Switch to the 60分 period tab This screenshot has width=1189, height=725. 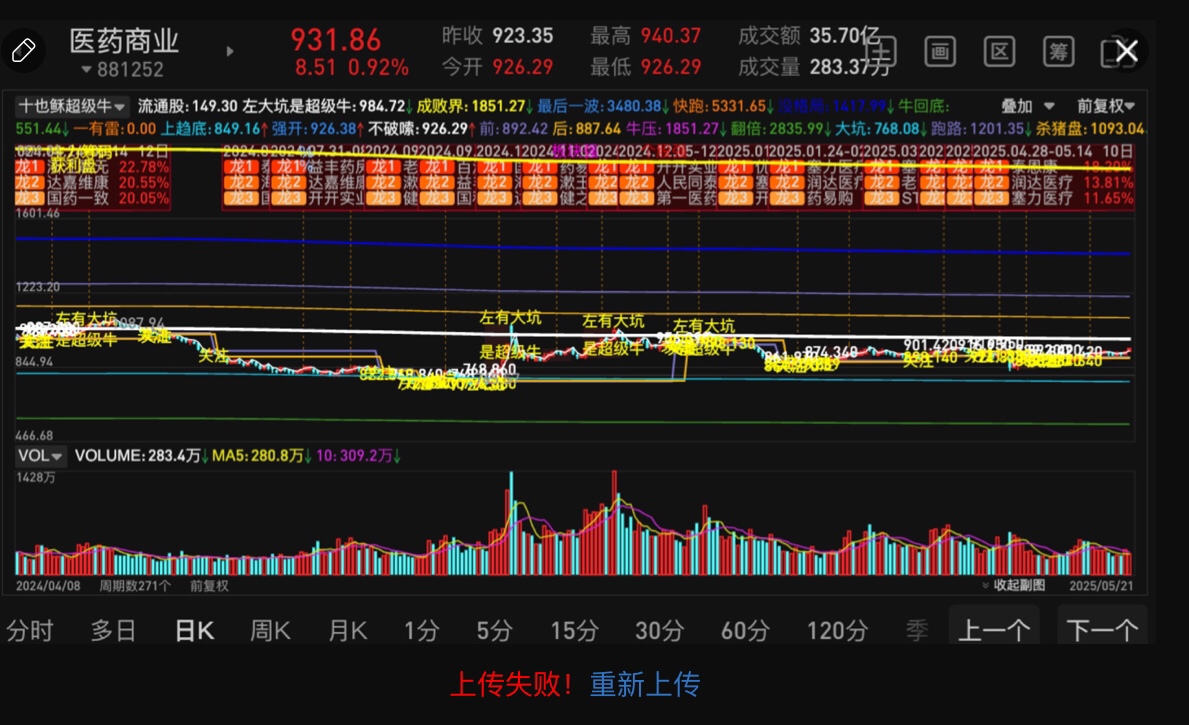[745, 630]
